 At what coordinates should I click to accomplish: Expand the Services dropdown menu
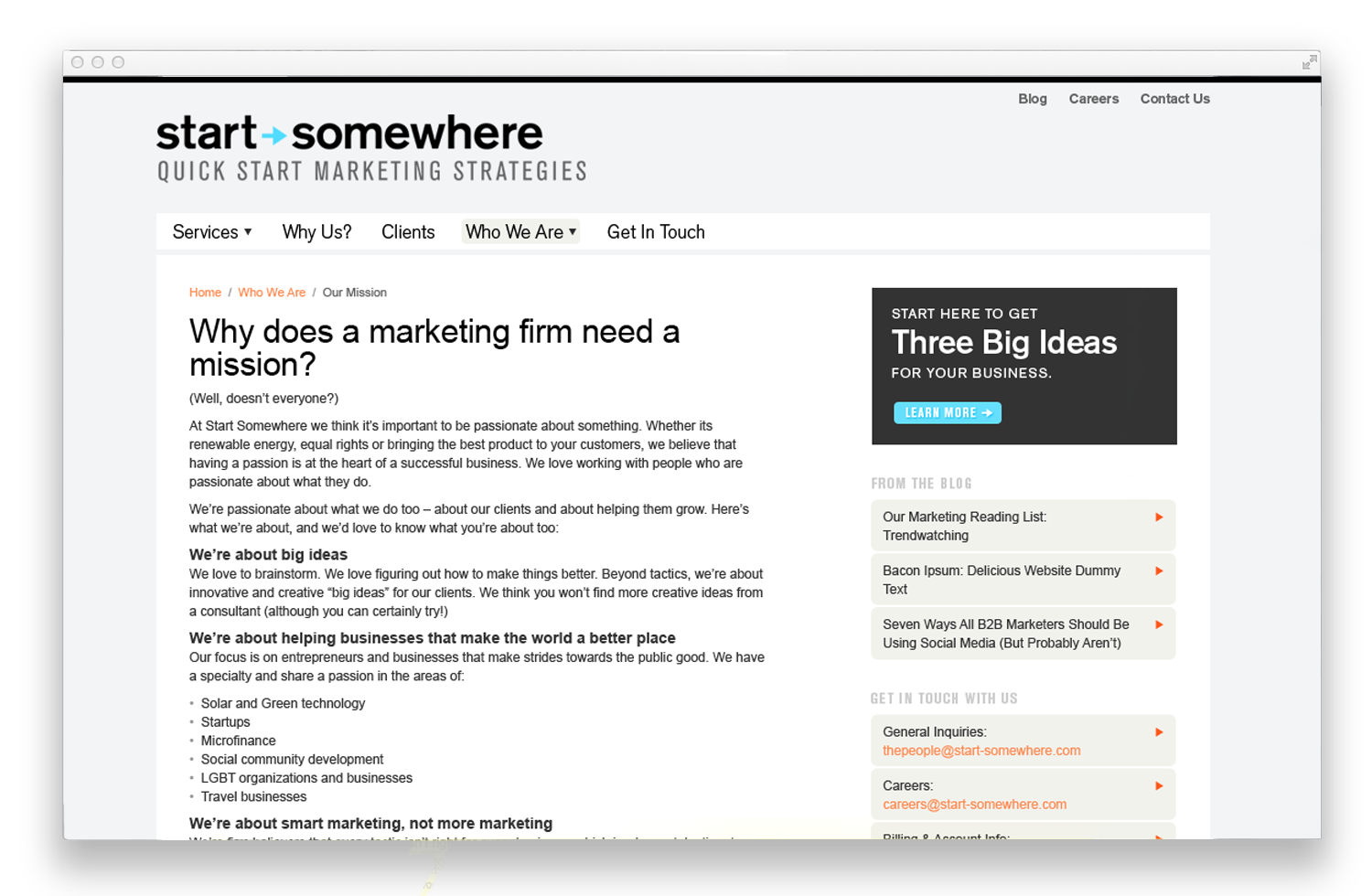click(212, 232)
